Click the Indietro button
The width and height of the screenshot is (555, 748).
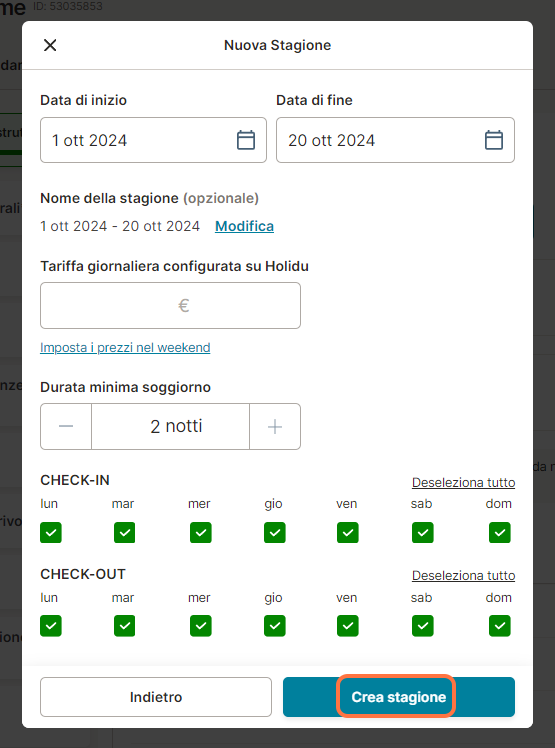point(156,697)
